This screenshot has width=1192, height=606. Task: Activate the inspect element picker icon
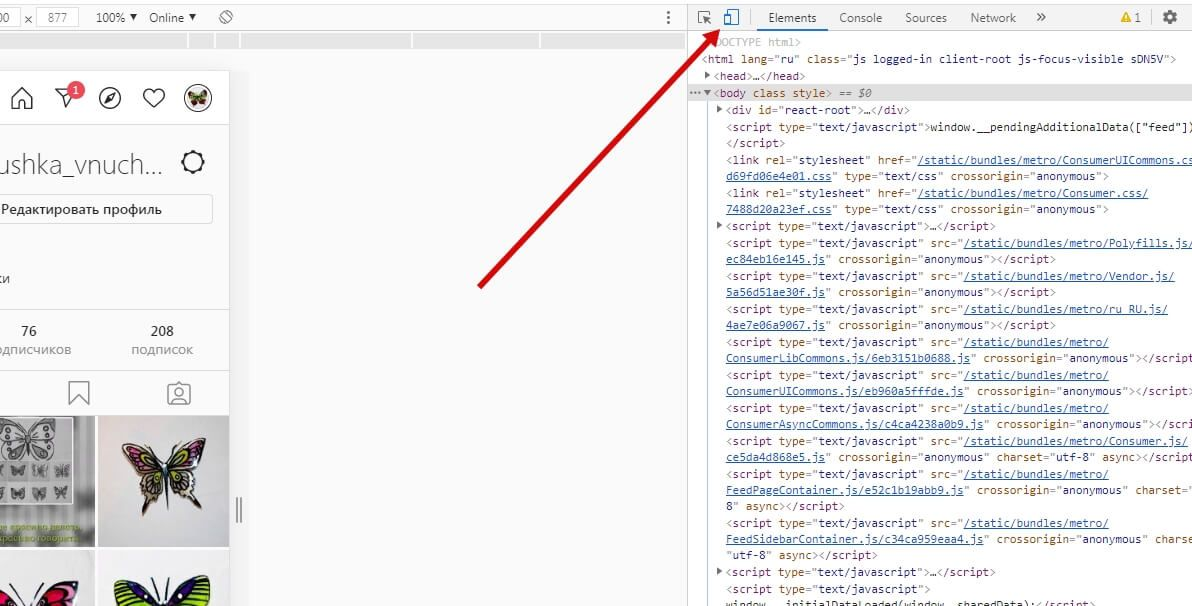705,17
